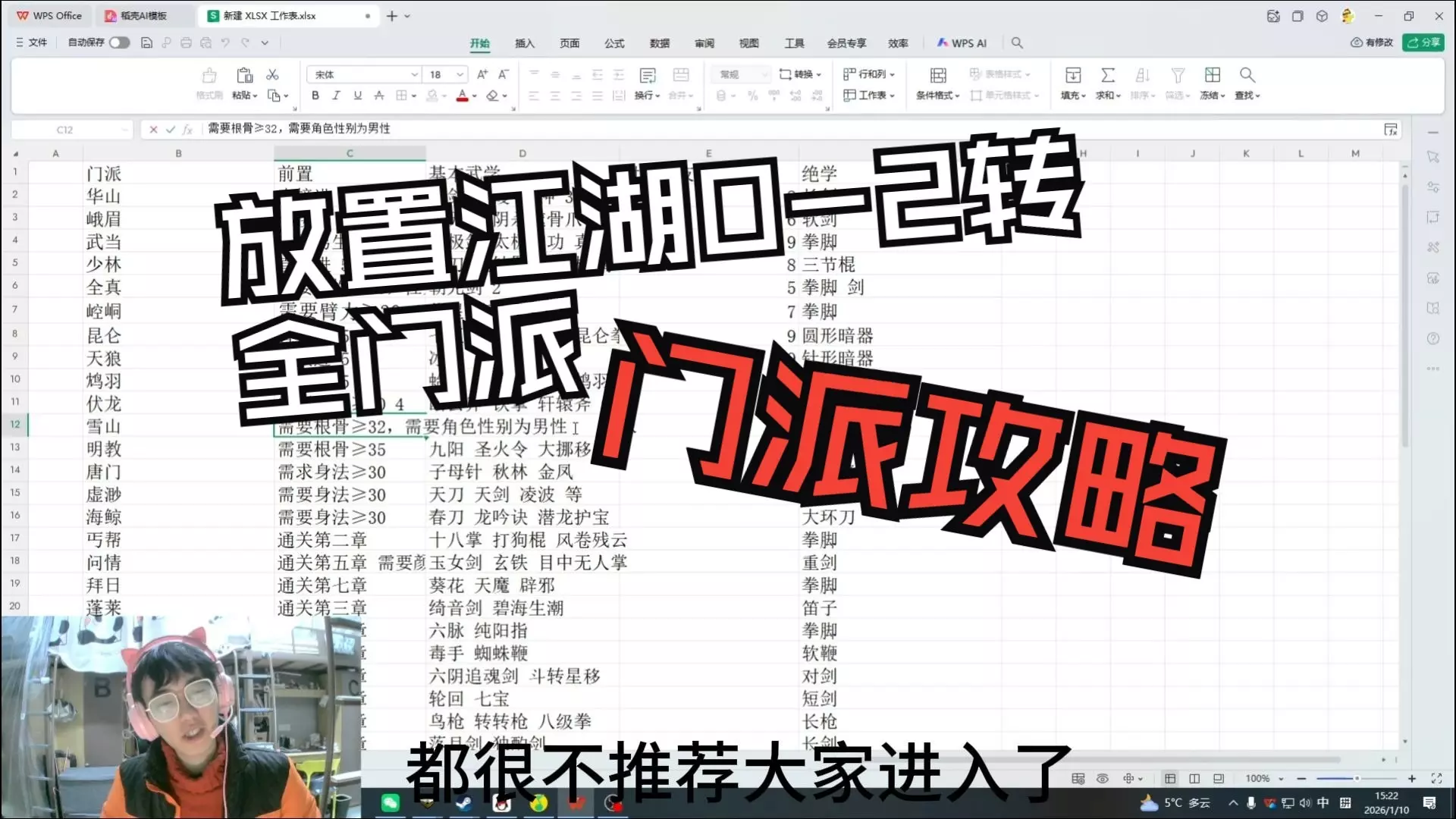Screen dimensions: 1456x819
Task: Click the Freeze panes (冻结) icon
Action: (x=1212, y=75)
